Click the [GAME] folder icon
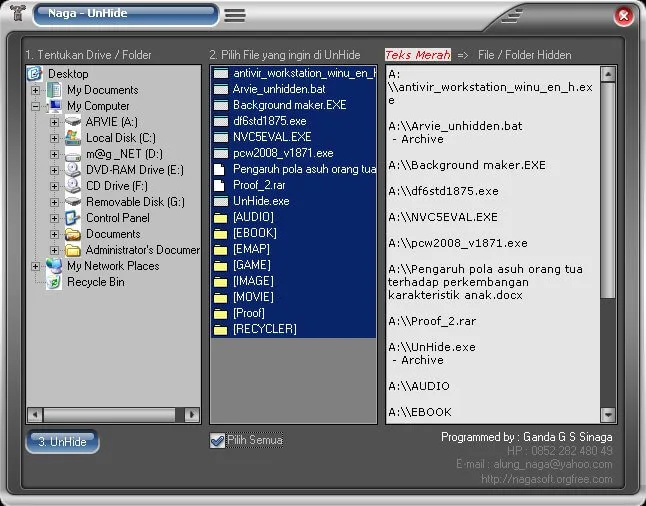The height and width of the screenshot is (506, 646). coord(221,266)
